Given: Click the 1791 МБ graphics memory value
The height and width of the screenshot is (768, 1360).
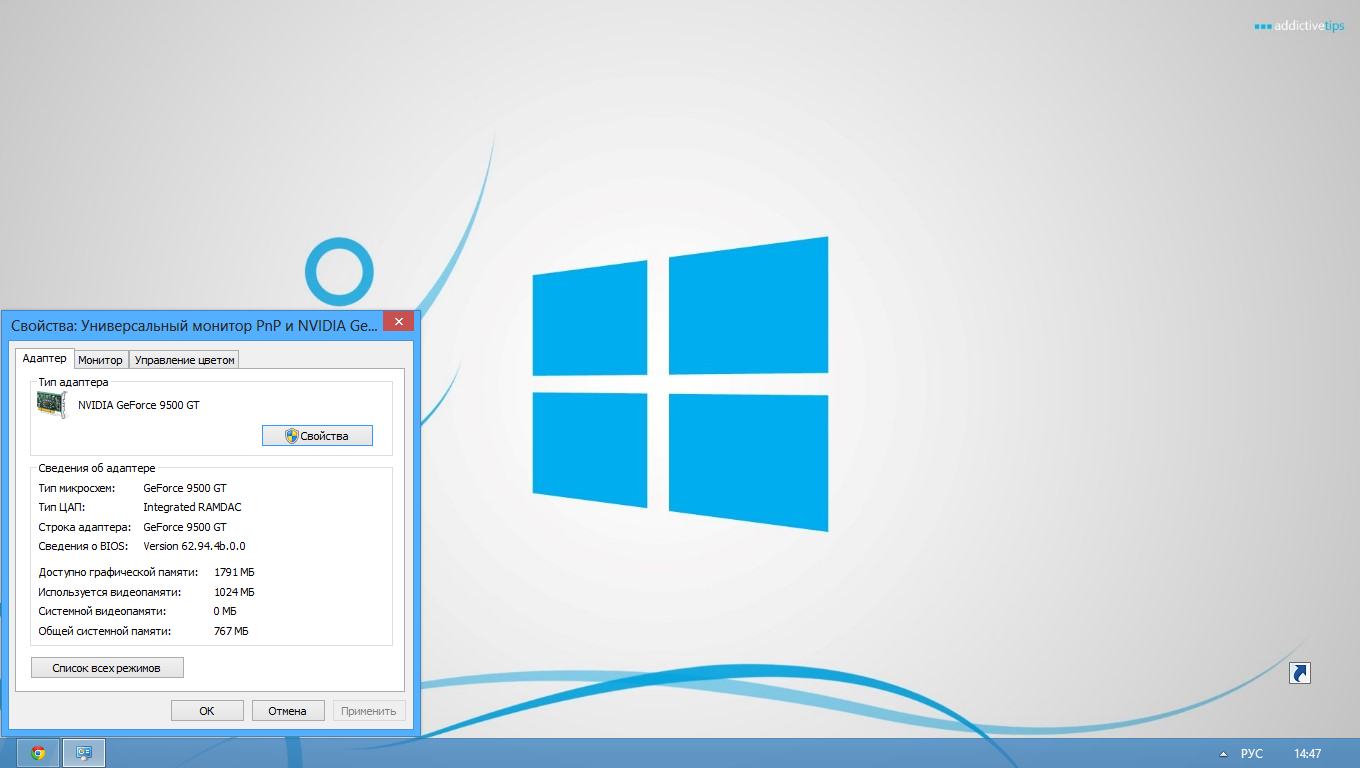Looking at the screenshot, I should (235, 572).
